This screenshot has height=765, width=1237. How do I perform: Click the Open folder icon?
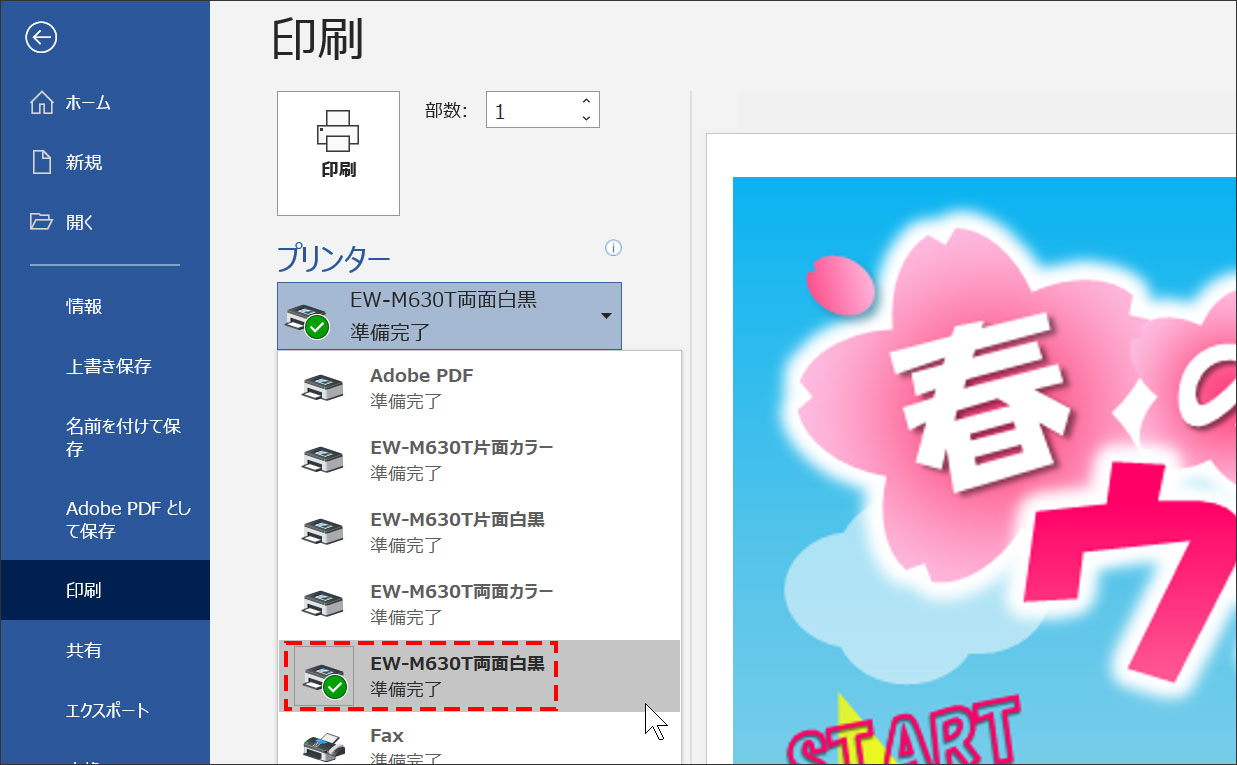(42, 222)
